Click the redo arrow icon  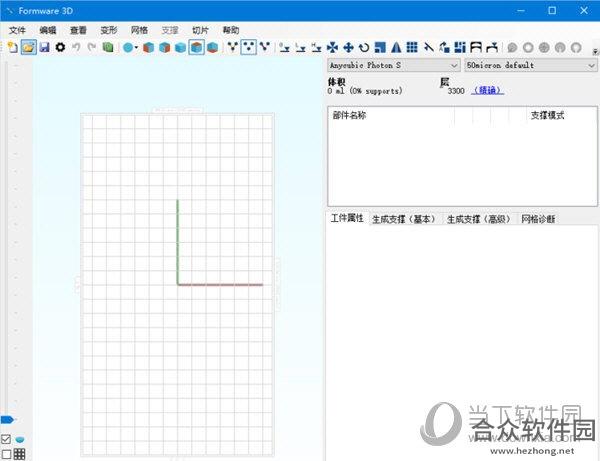[92, 47]
